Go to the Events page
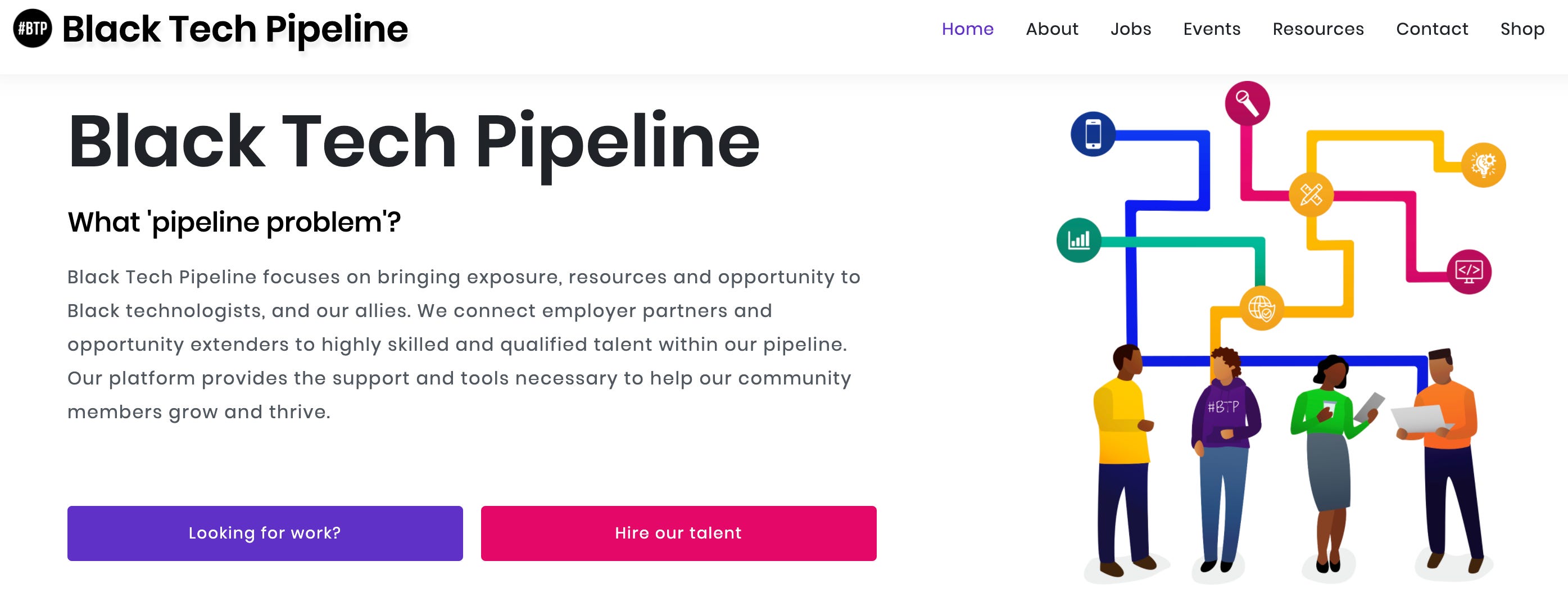 [x=1211, y=29]
